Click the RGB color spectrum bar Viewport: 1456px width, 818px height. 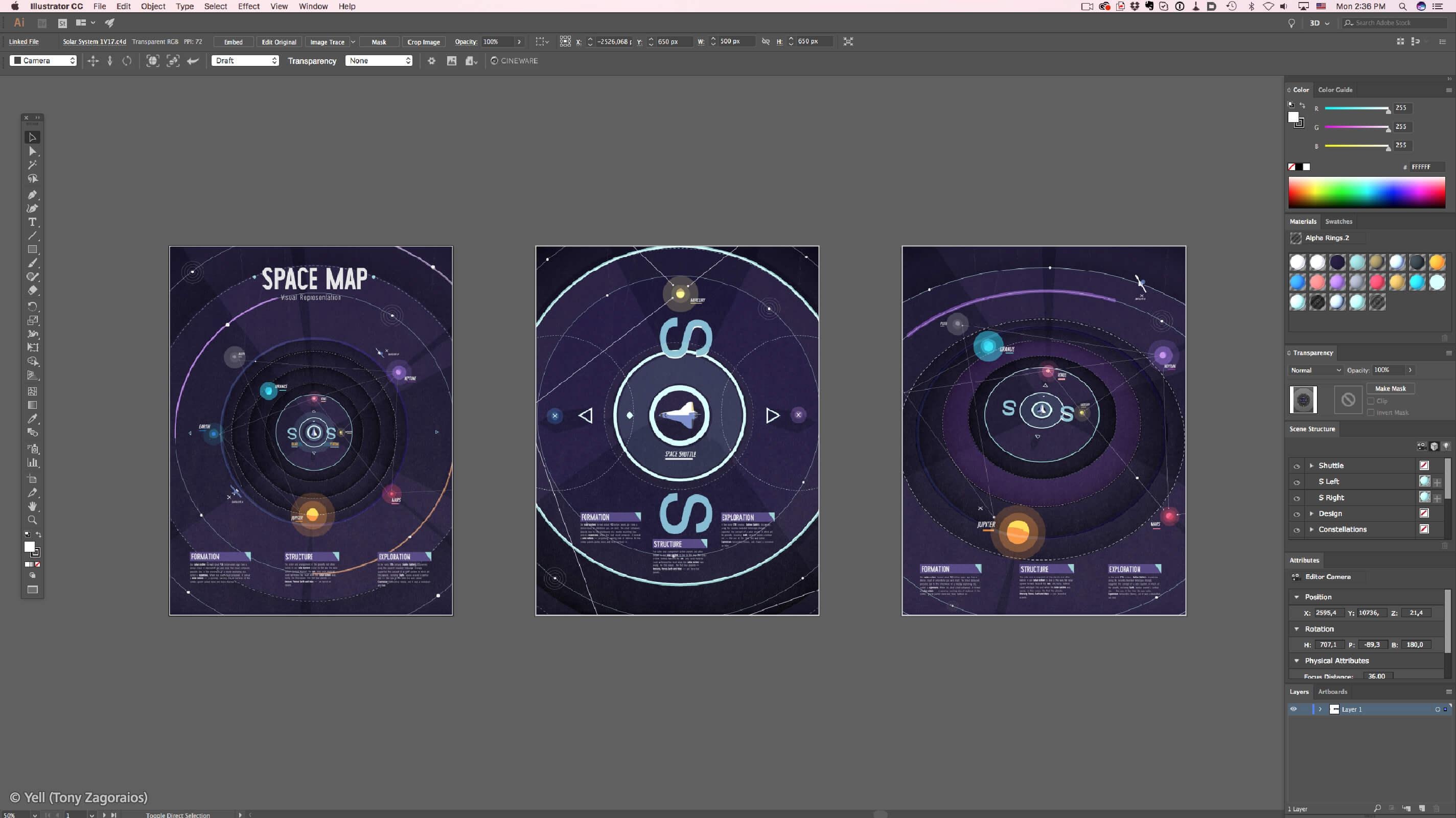coord(1366,192)
